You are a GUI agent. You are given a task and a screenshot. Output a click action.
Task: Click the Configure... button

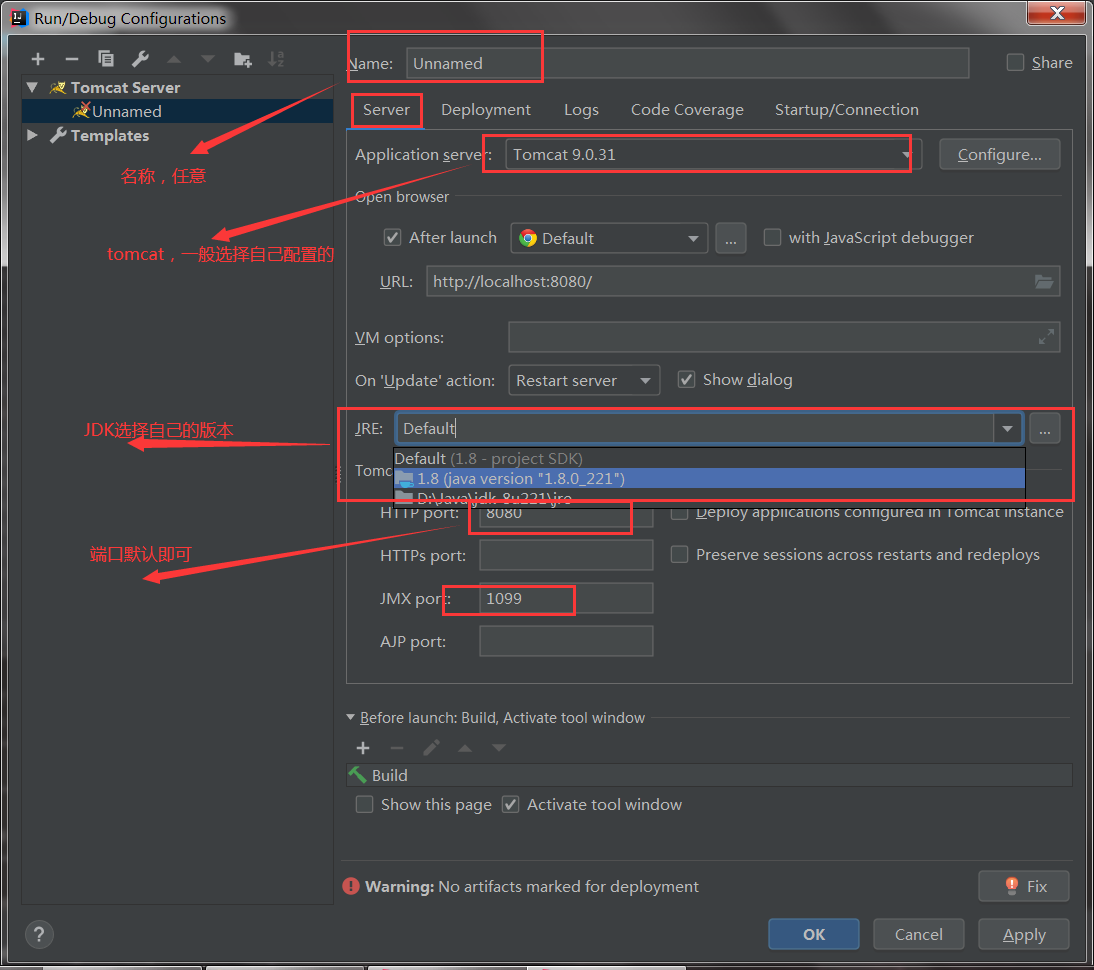point(999,154)
